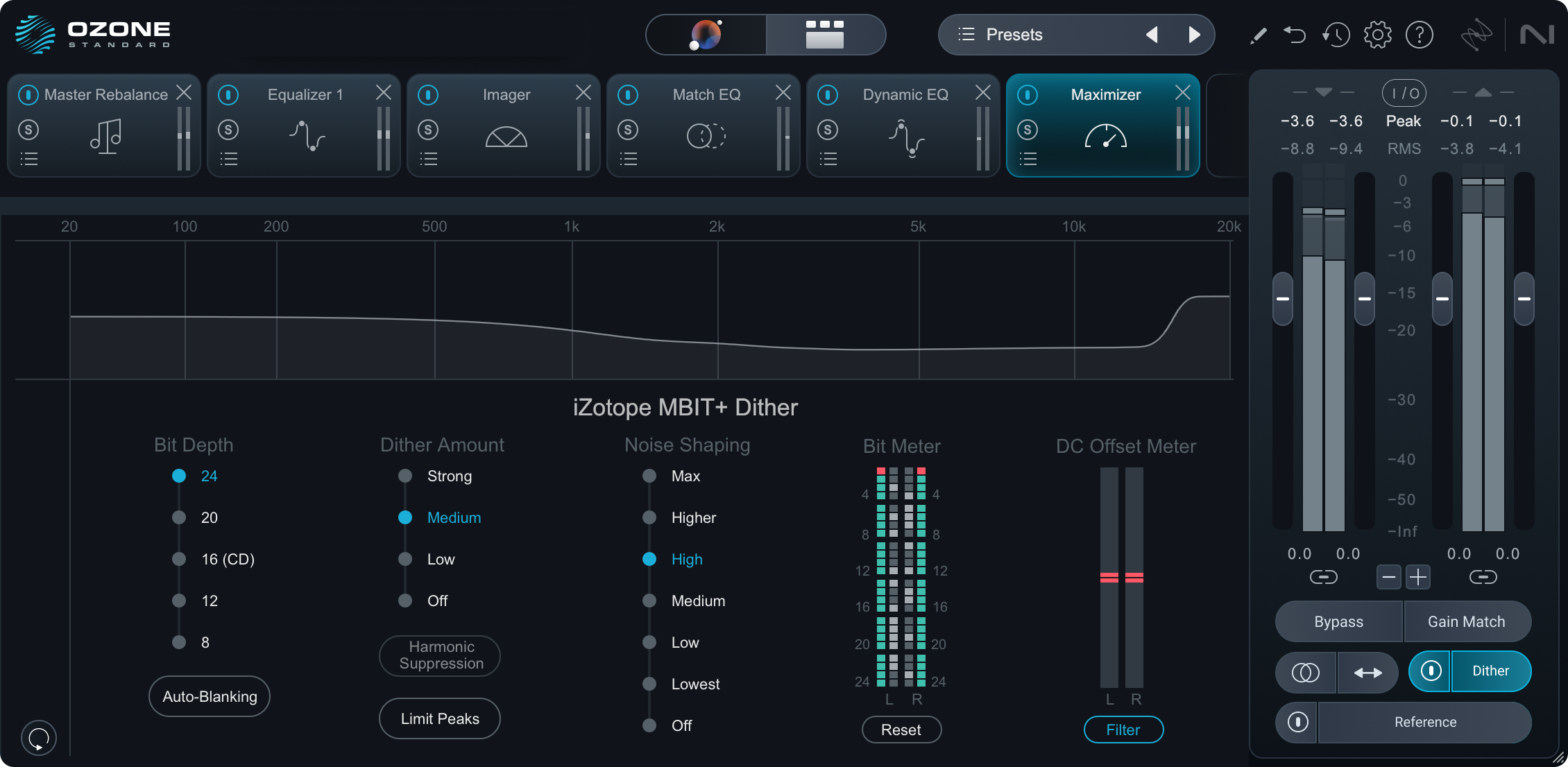Open the Help question mark icon

(1420, 35)
